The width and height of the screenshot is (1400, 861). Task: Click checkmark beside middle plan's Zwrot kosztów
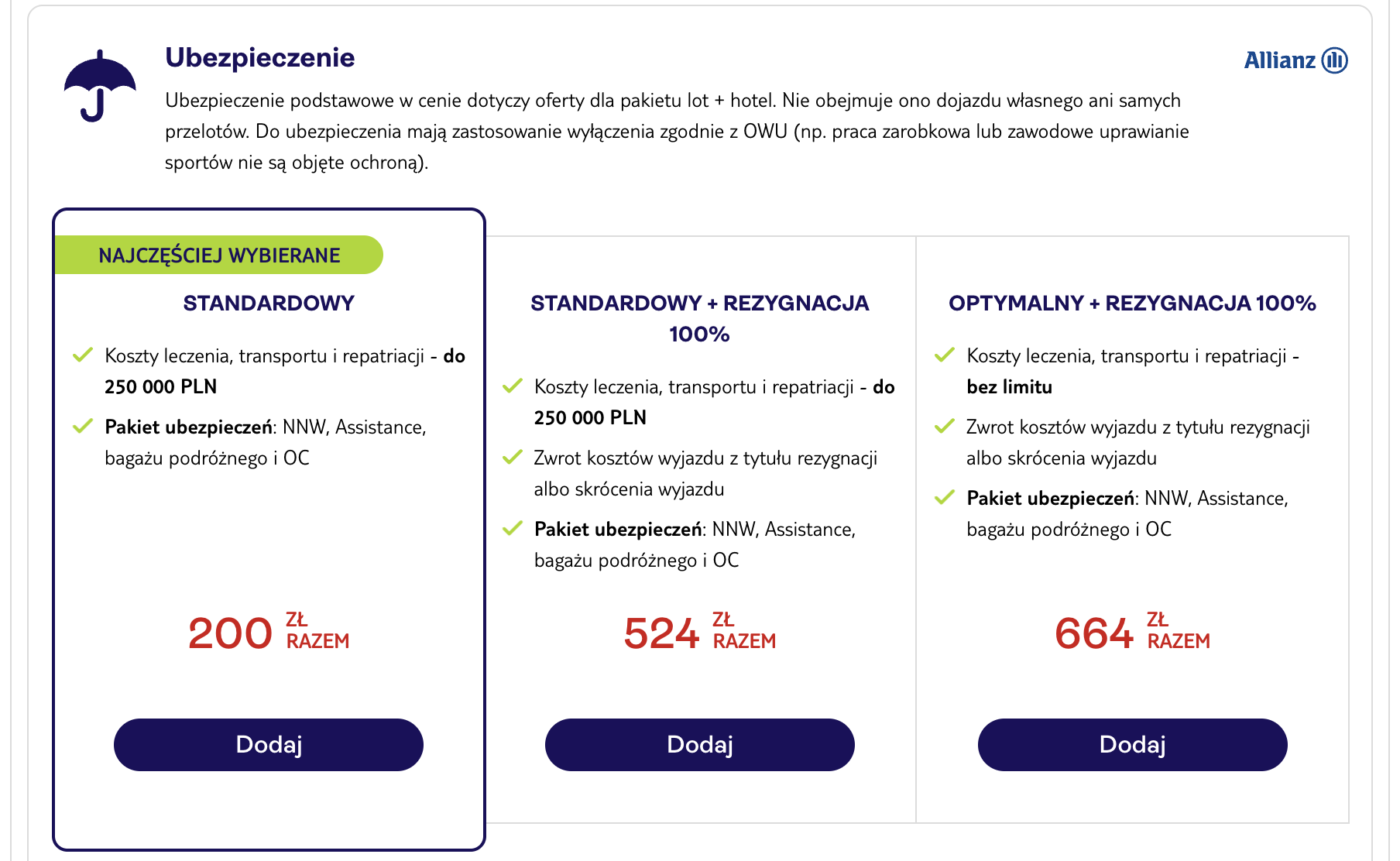(513, 458)
